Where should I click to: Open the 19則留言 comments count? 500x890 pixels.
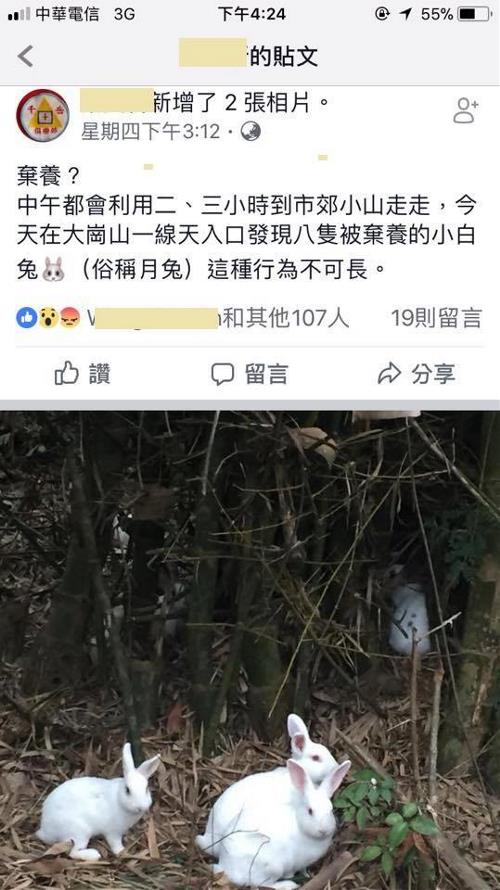436,318
